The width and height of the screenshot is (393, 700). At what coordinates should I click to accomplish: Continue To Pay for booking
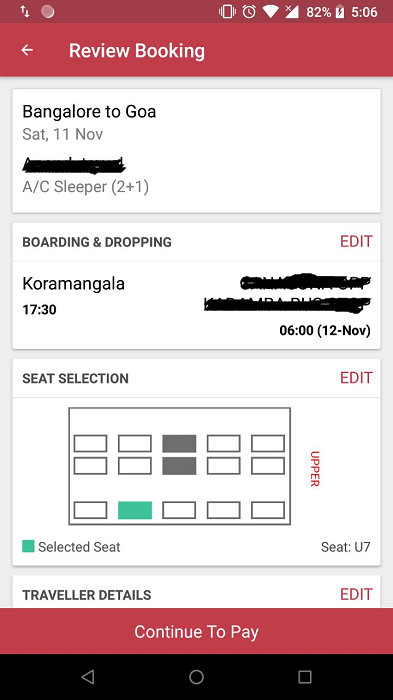coord(196,631)
